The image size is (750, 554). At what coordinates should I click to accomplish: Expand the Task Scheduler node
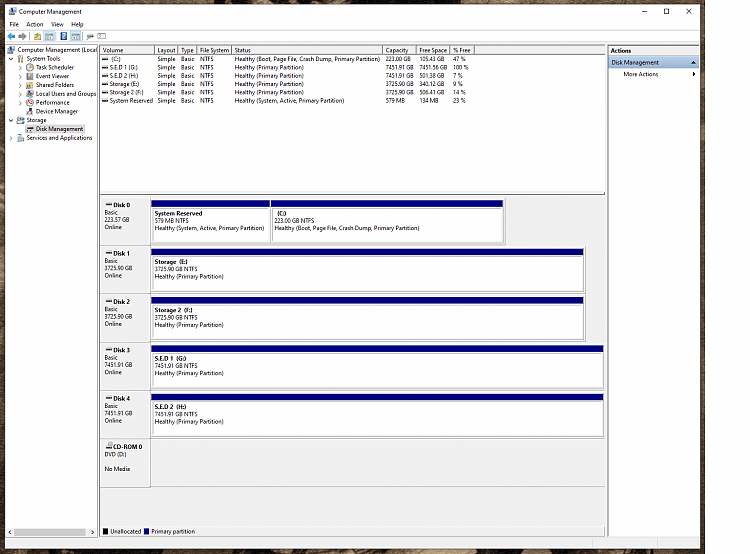coord(20,68)
